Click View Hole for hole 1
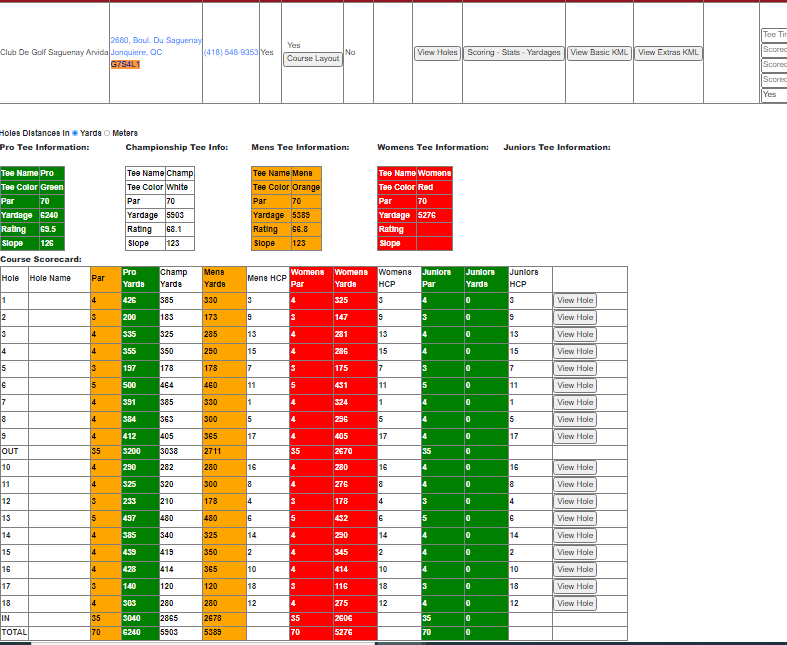The height and width of the screenshot is (645, 787). pos(575,301)
